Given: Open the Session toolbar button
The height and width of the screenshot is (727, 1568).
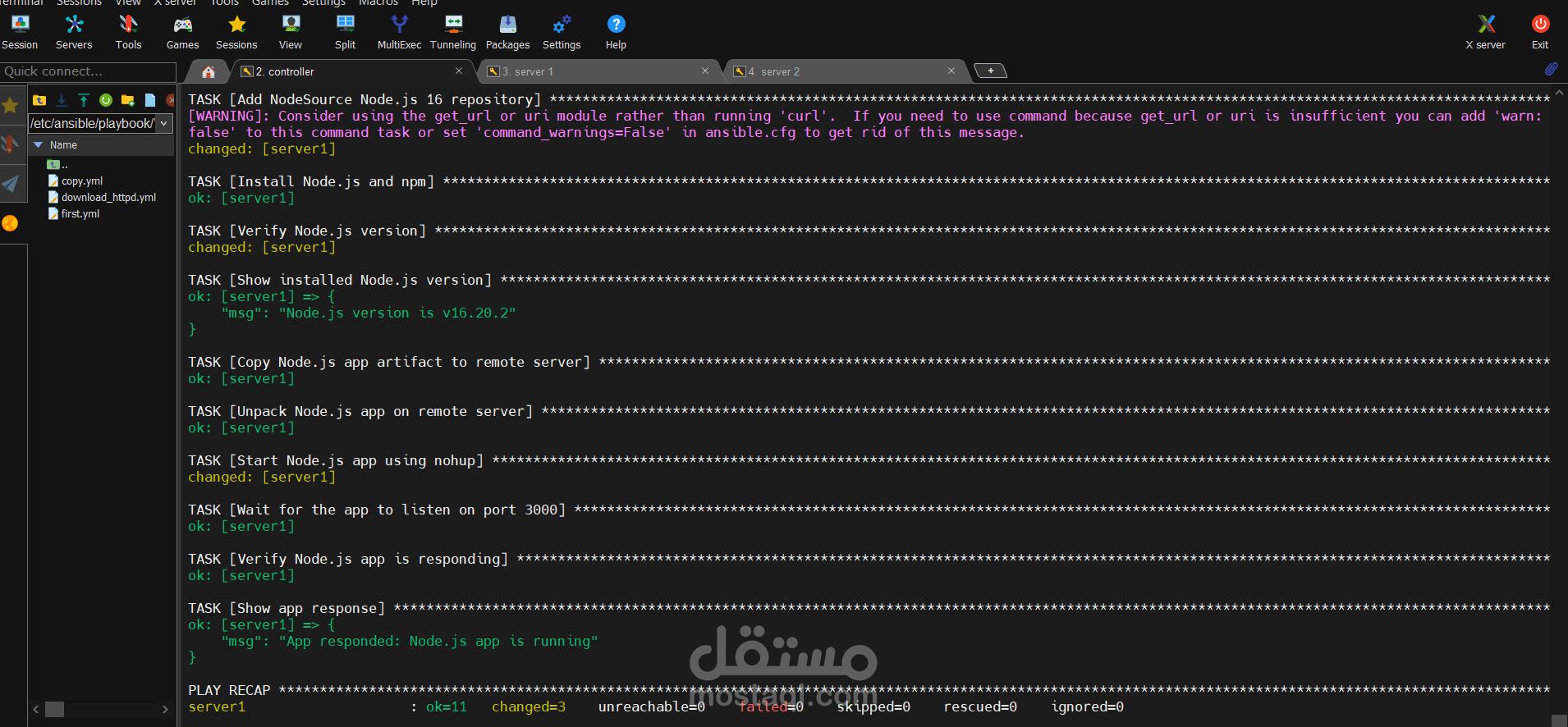Looking at the screenshot, I should tap(20, 33).
